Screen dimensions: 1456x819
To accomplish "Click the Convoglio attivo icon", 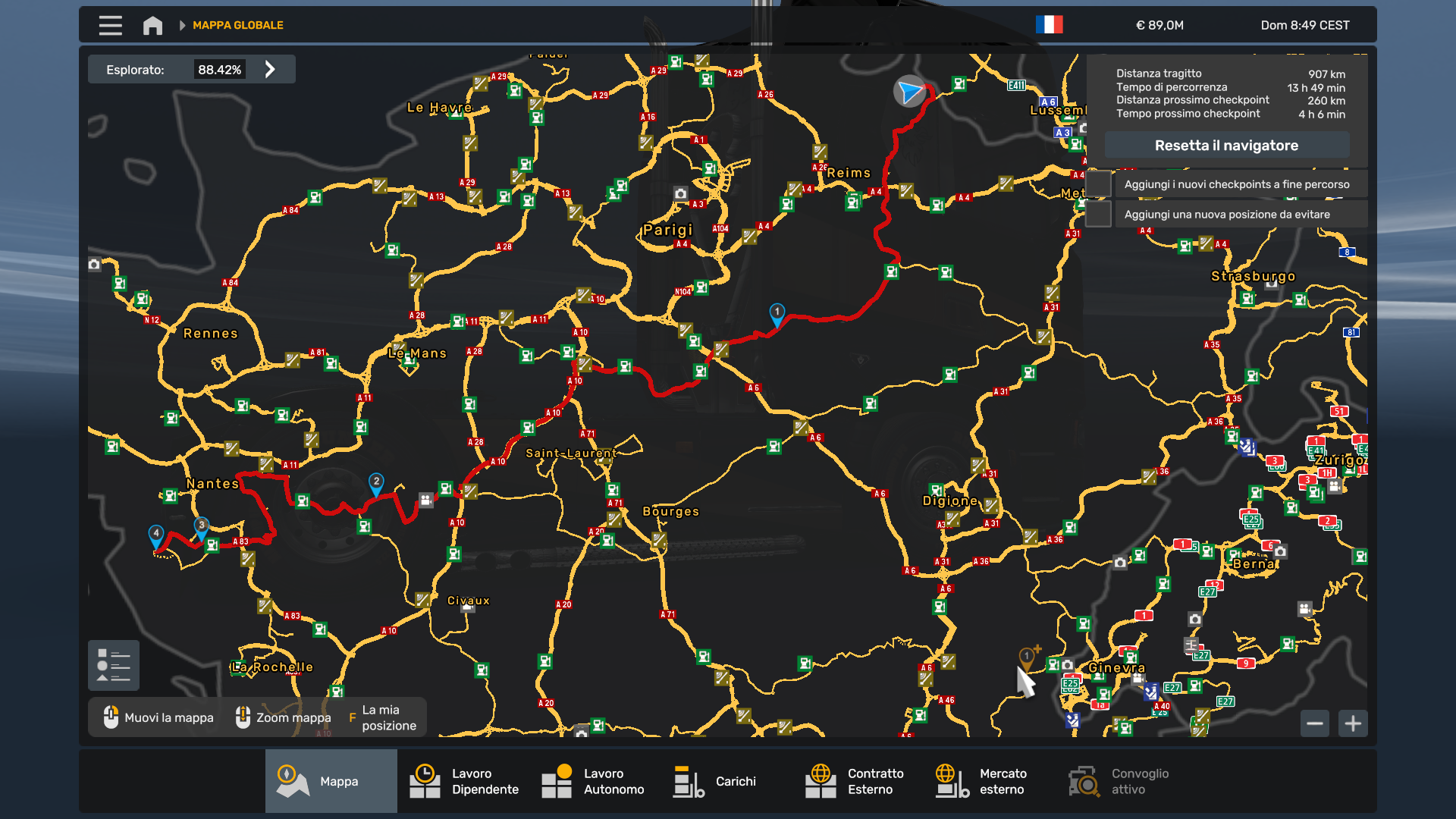I will [x=1084, y=781].
